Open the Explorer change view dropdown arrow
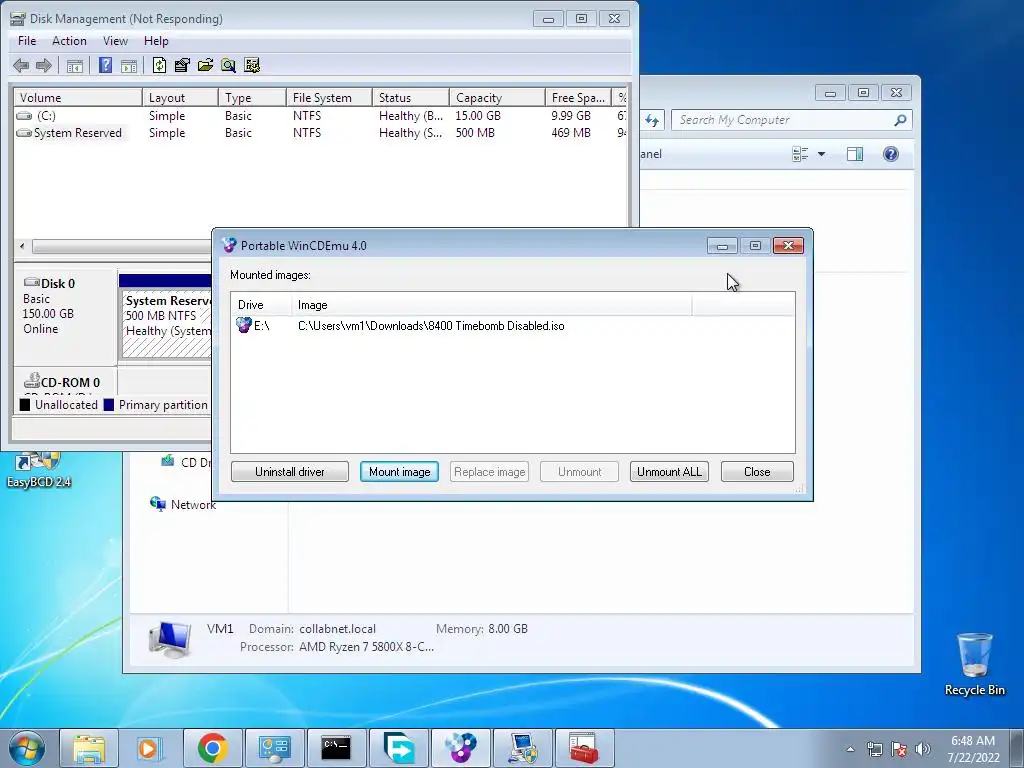 pos(822,154)
